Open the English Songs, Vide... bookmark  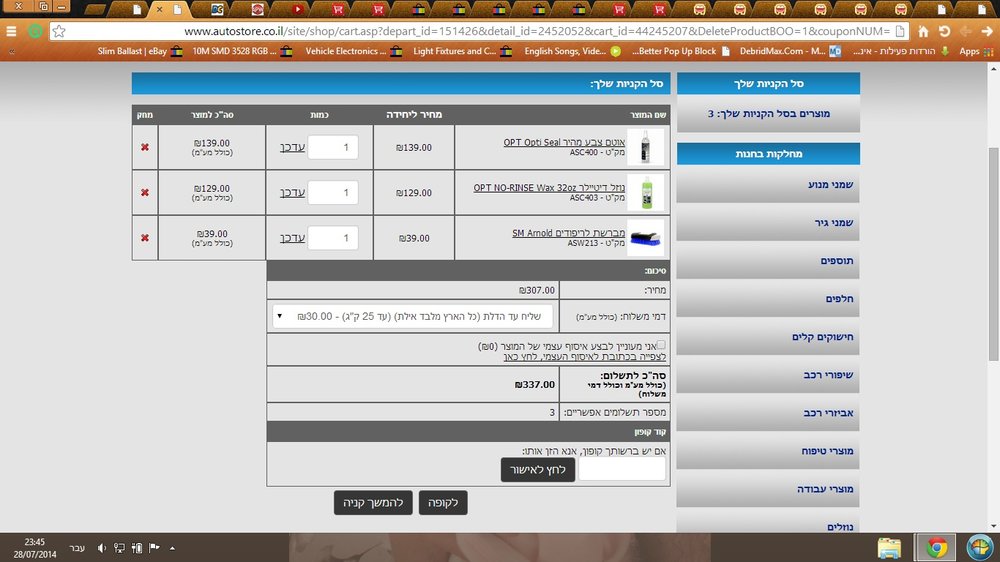pyautogui.click(x=572, y=51)
